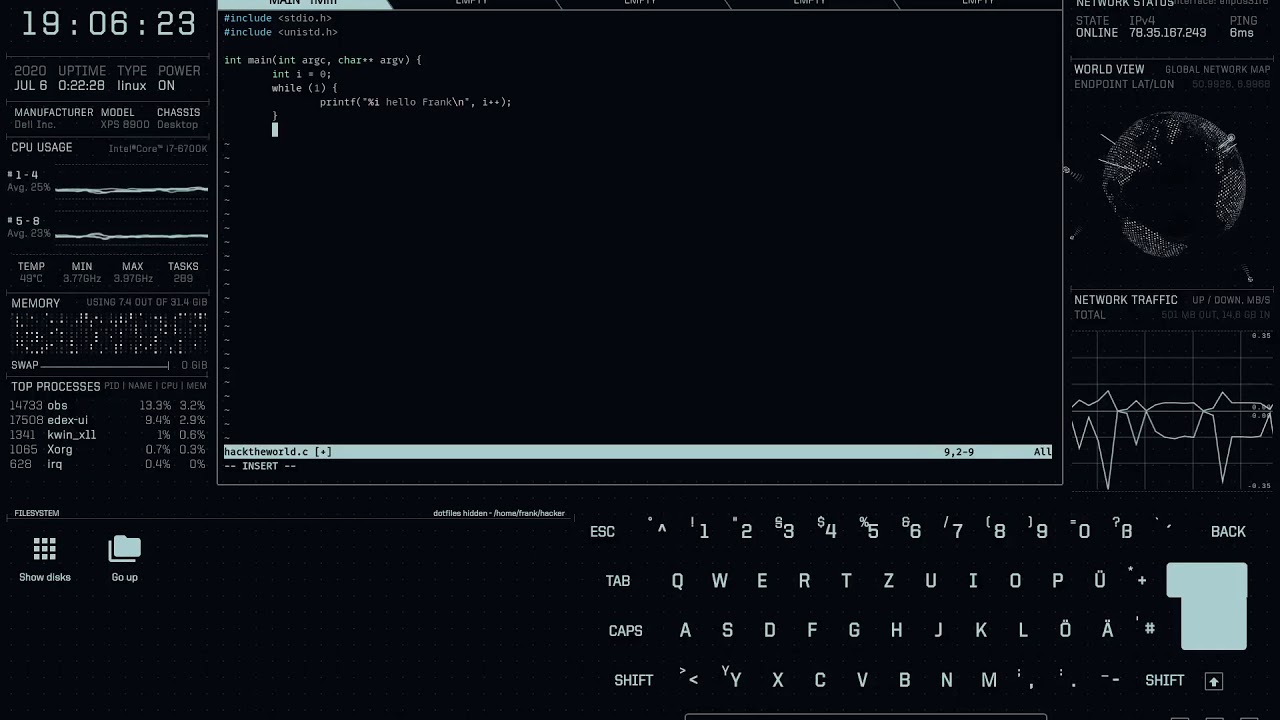Image resolution: width=1280 pixels, height=720 pixels.
Task: Click the memory usage dot grid
Action: tap(109, 333)
